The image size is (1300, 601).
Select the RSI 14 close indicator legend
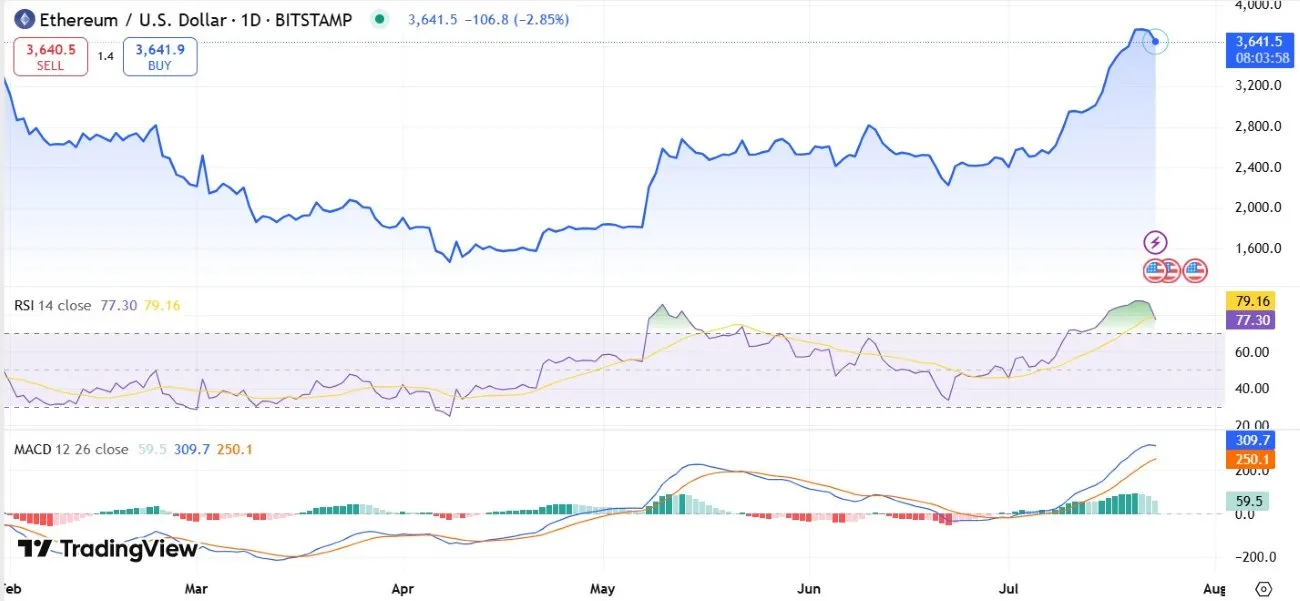52,305
